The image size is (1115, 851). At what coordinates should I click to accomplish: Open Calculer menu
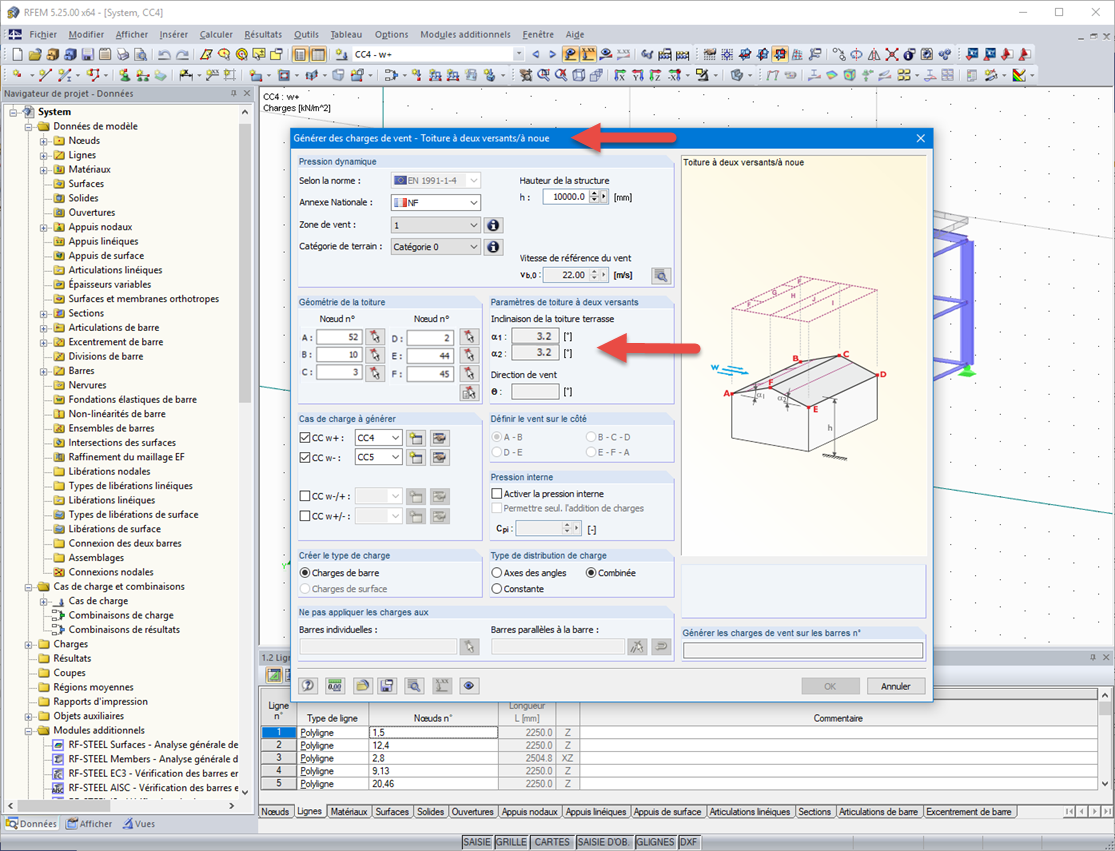pos(216,34)
